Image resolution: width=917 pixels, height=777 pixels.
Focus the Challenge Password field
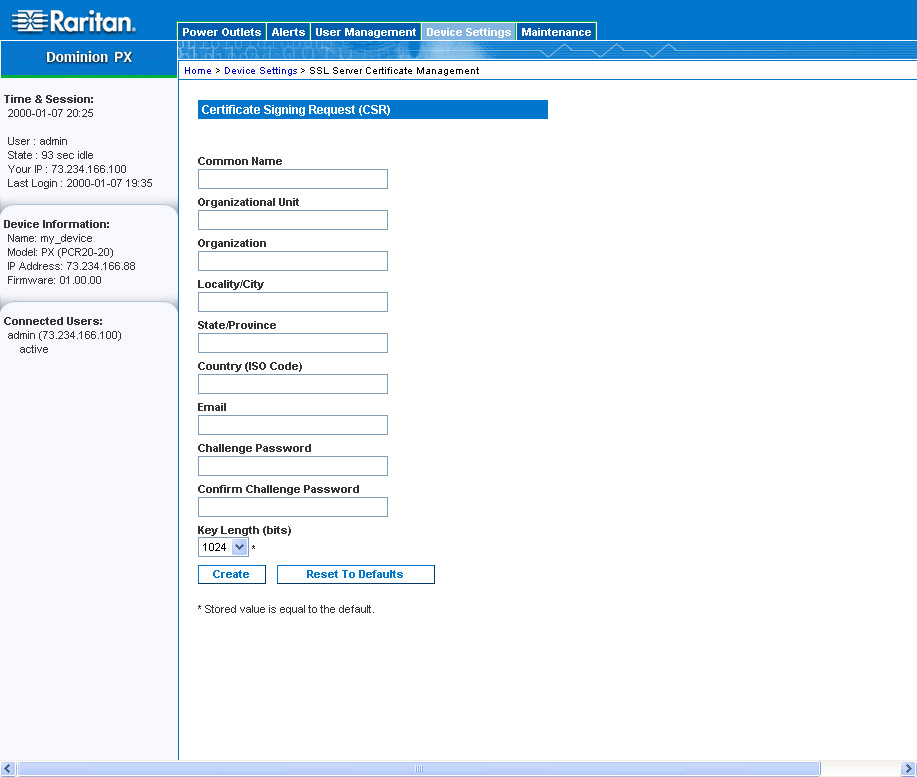(x=292, y=466)
